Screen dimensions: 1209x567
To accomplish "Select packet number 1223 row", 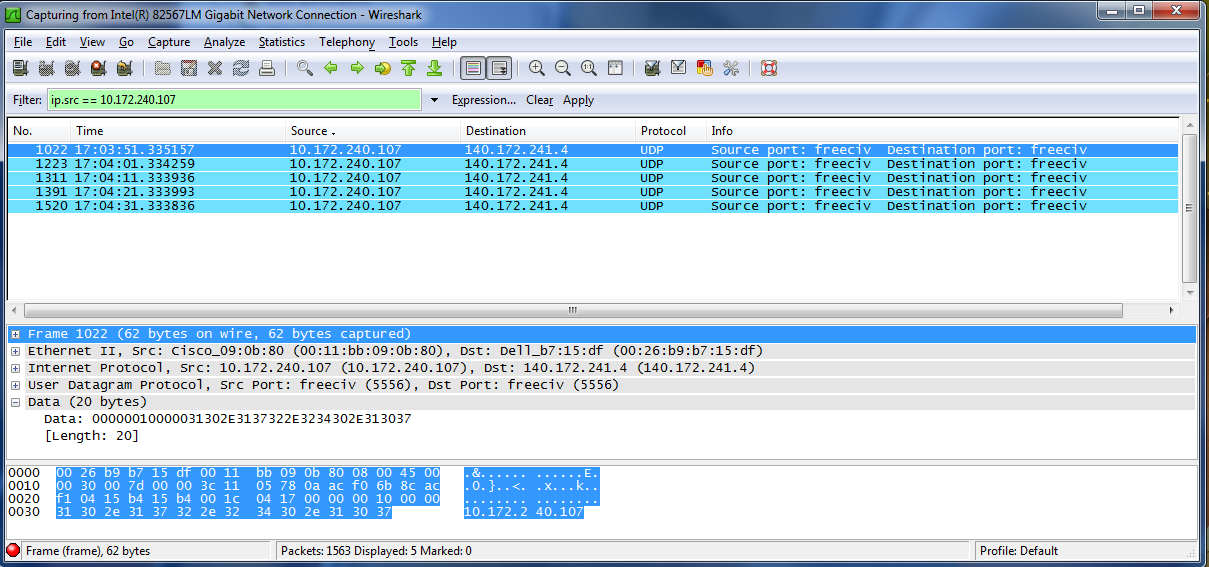I will click(x=592, y=164).
